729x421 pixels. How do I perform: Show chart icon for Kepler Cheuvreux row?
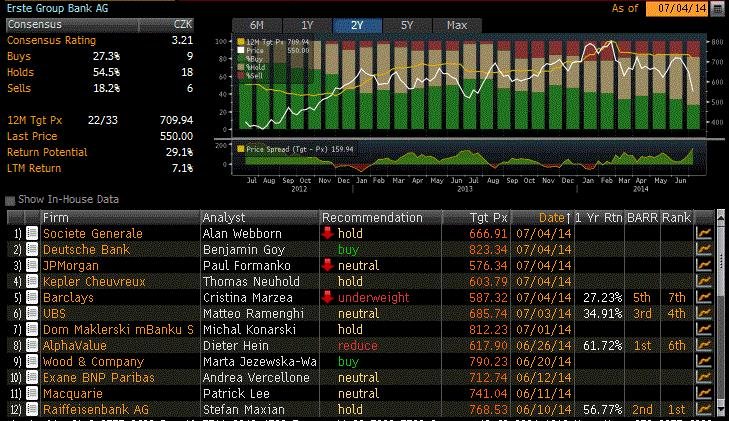pos(704,282)
